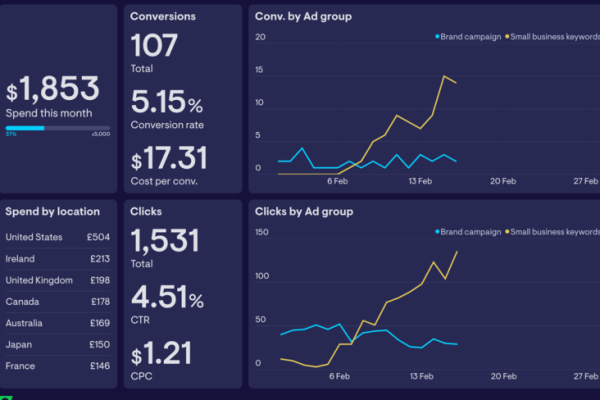The height and width of the screenshot is (400, 600).
Task: Click the Spend by location widget title
Action: click(x=52, y=211)
